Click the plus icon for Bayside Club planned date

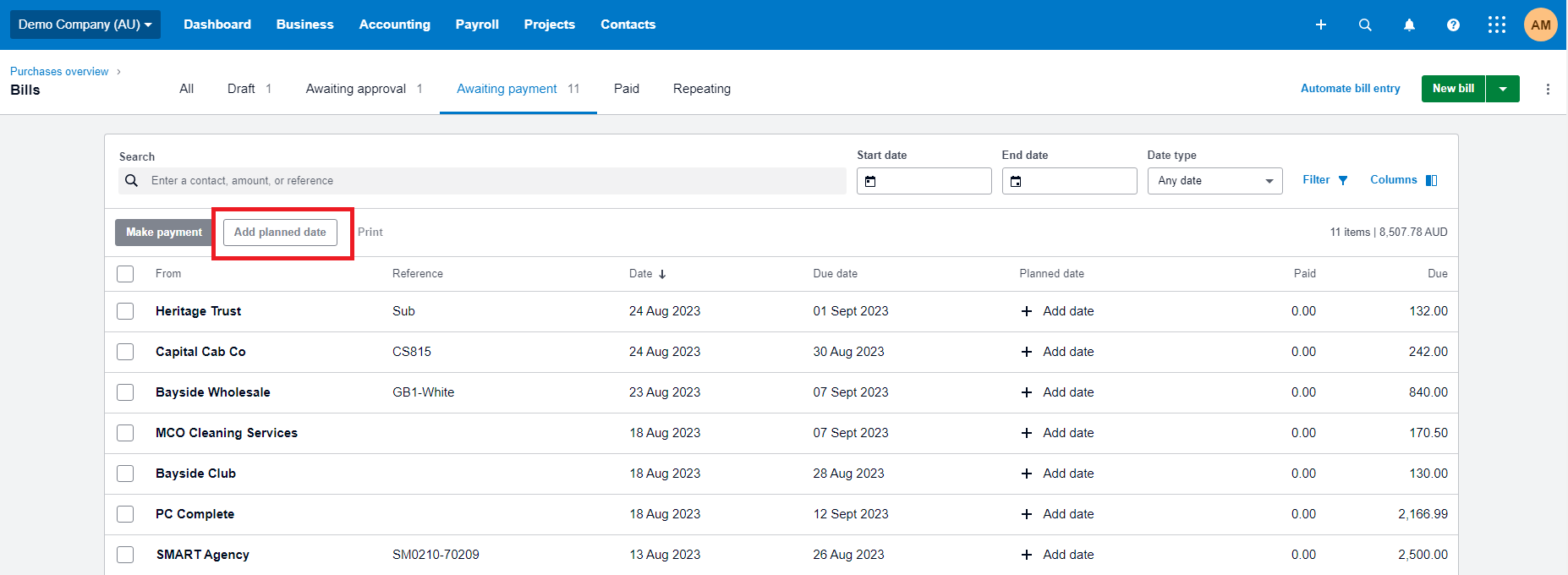pyautogui.click(x=1027, y=474)
